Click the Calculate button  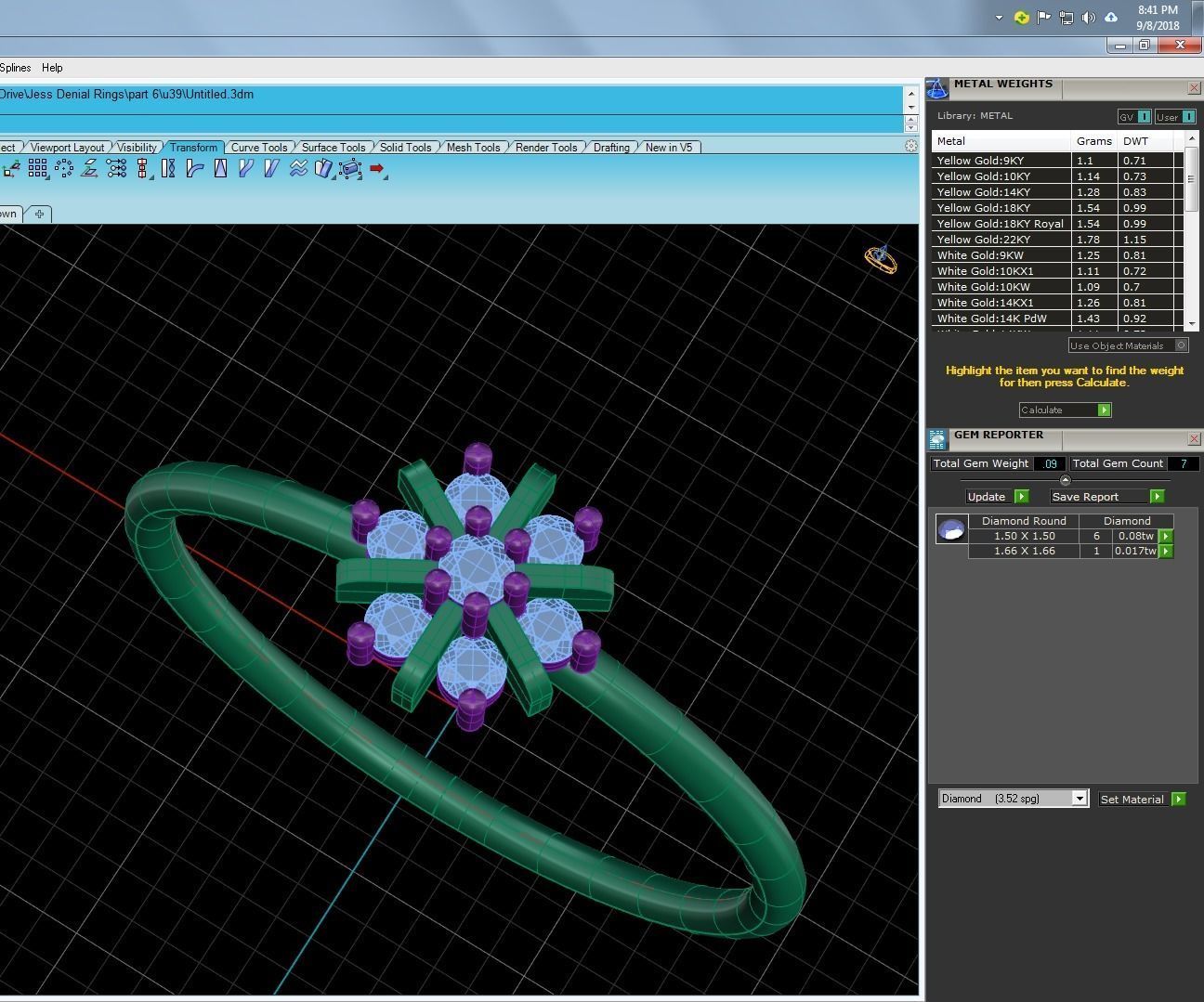pos(1065,410)
